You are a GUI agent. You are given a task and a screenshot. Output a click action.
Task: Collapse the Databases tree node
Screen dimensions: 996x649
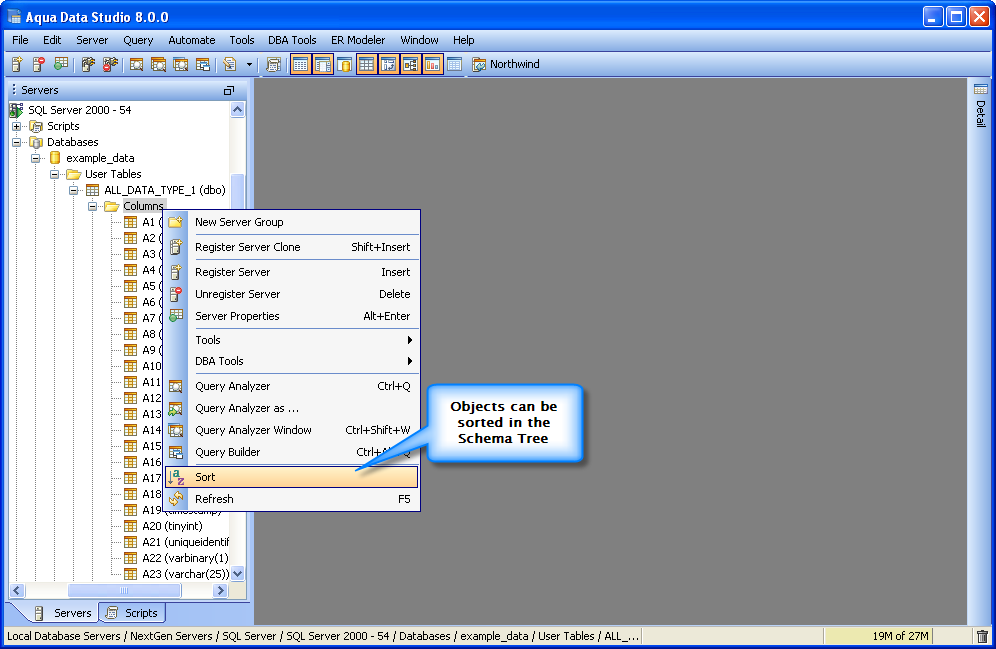pos(17,142)
